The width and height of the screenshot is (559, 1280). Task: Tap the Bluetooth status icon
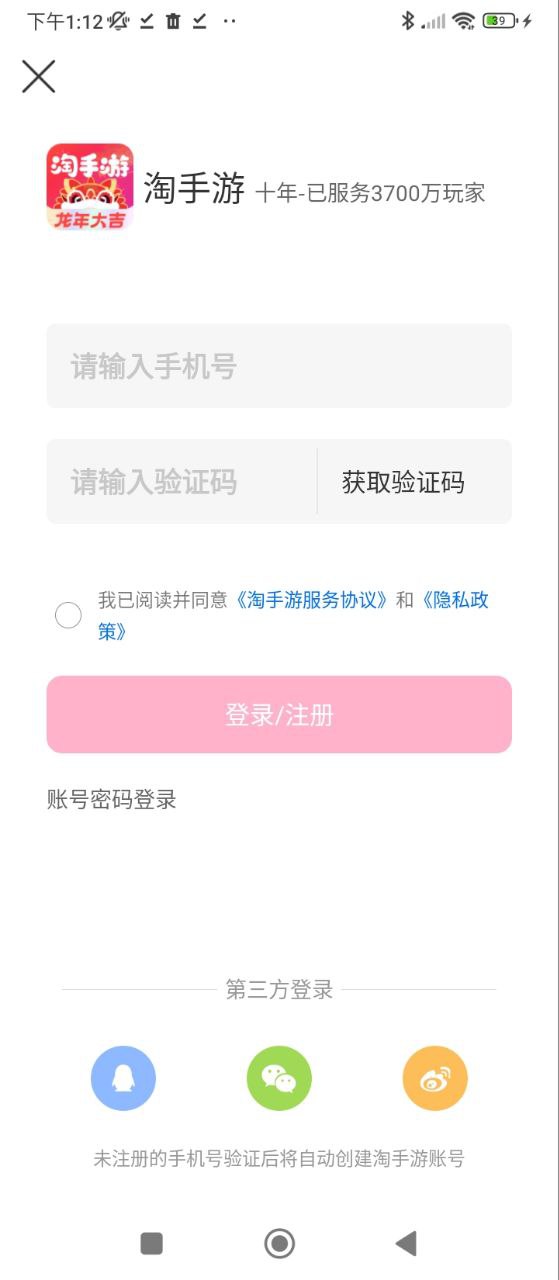pos(407,21)
